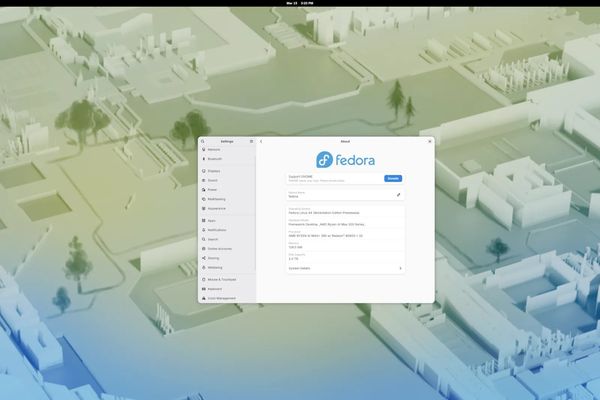Go back from the About page
The image size is (600, 400).
coord(261,141)
